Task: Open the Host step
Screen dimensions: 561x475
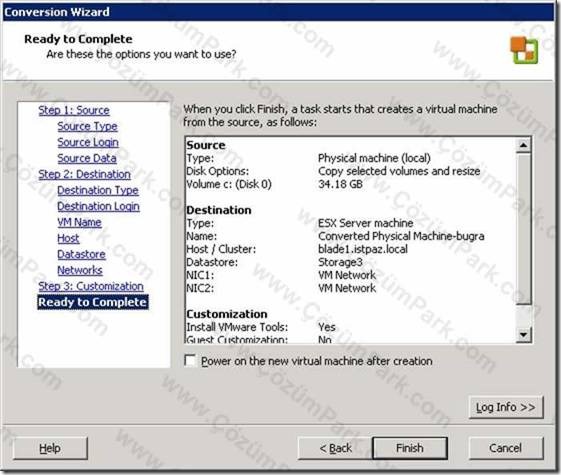Action: pos(68,238)
